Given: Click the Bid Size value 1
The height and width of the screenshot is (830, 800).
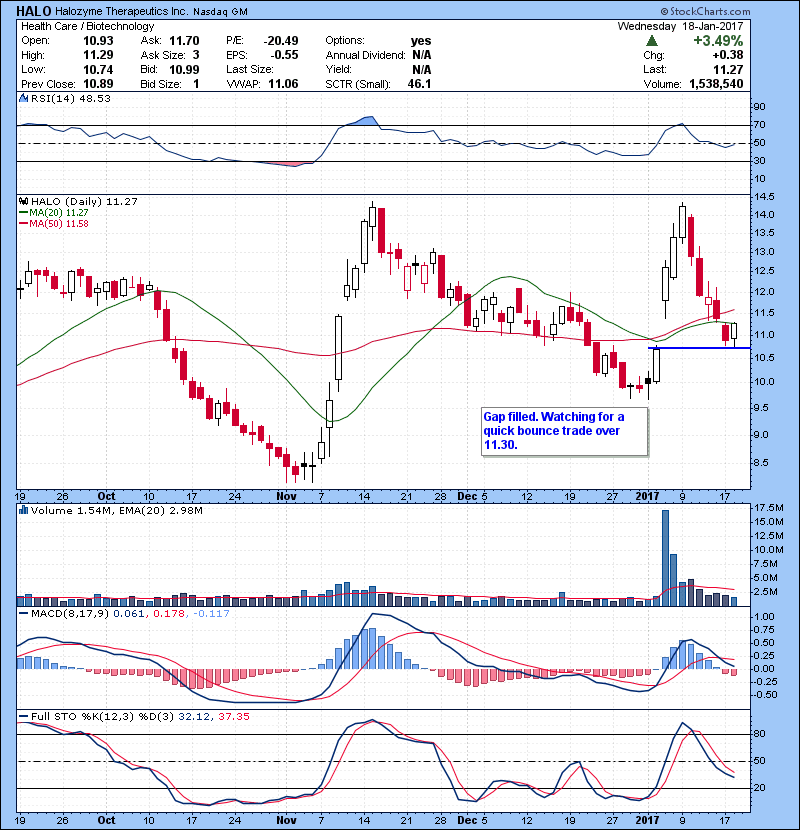Looking at the screenshot, I should (x=196, y=84).
